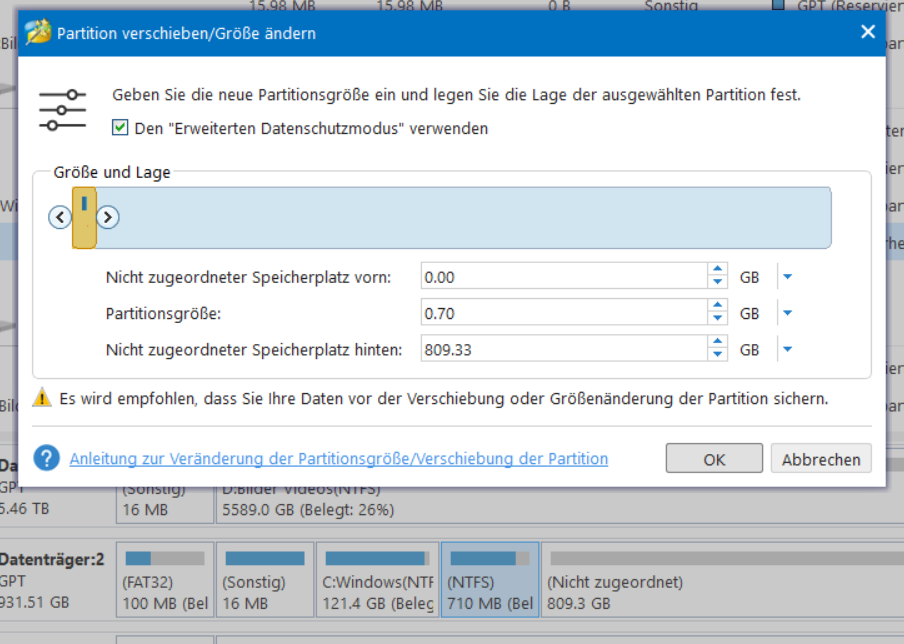Screen dimensions: 904x644
Task: Toggle the "Erweiterten Datenschutzmodus" checkbox
Action: [x=120, y=127]
